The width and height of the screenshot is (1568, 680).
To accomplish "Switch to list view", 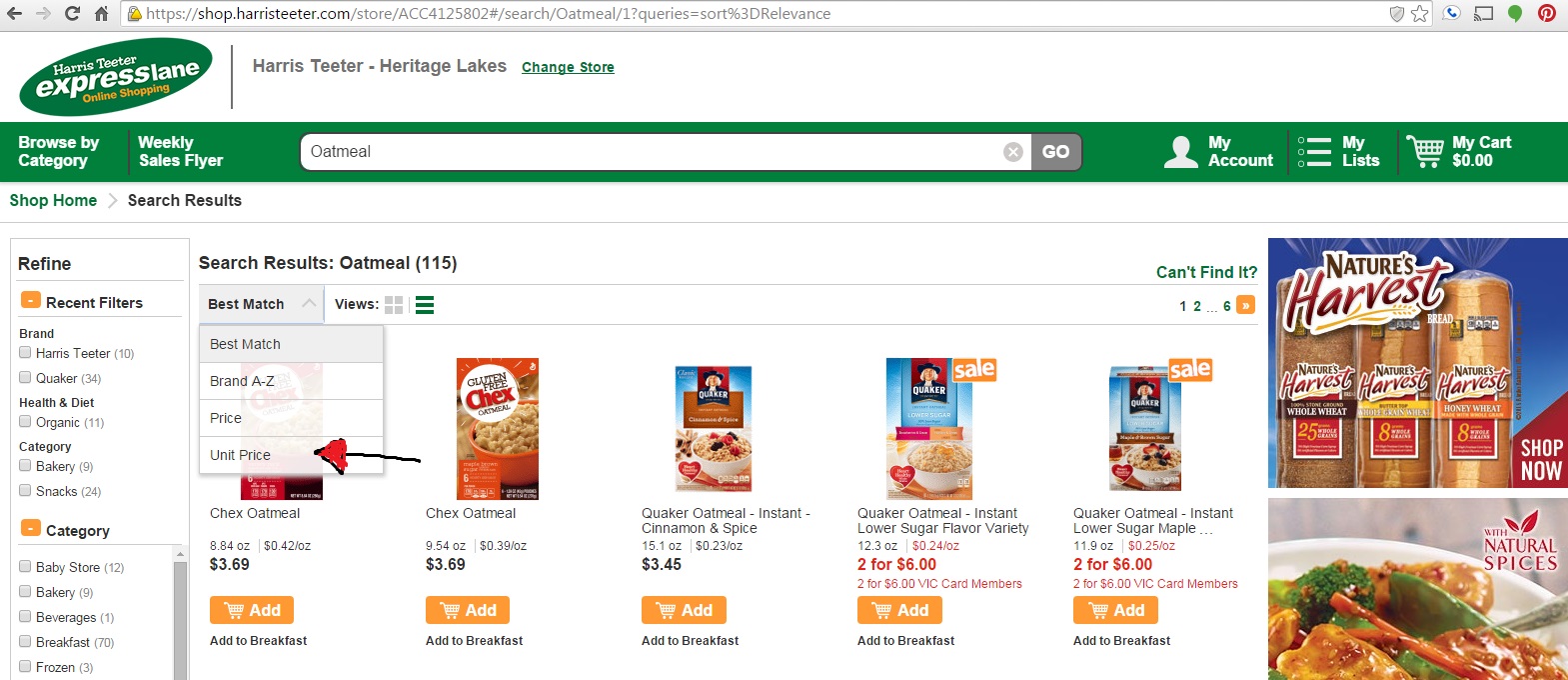I will coord(425,305).
